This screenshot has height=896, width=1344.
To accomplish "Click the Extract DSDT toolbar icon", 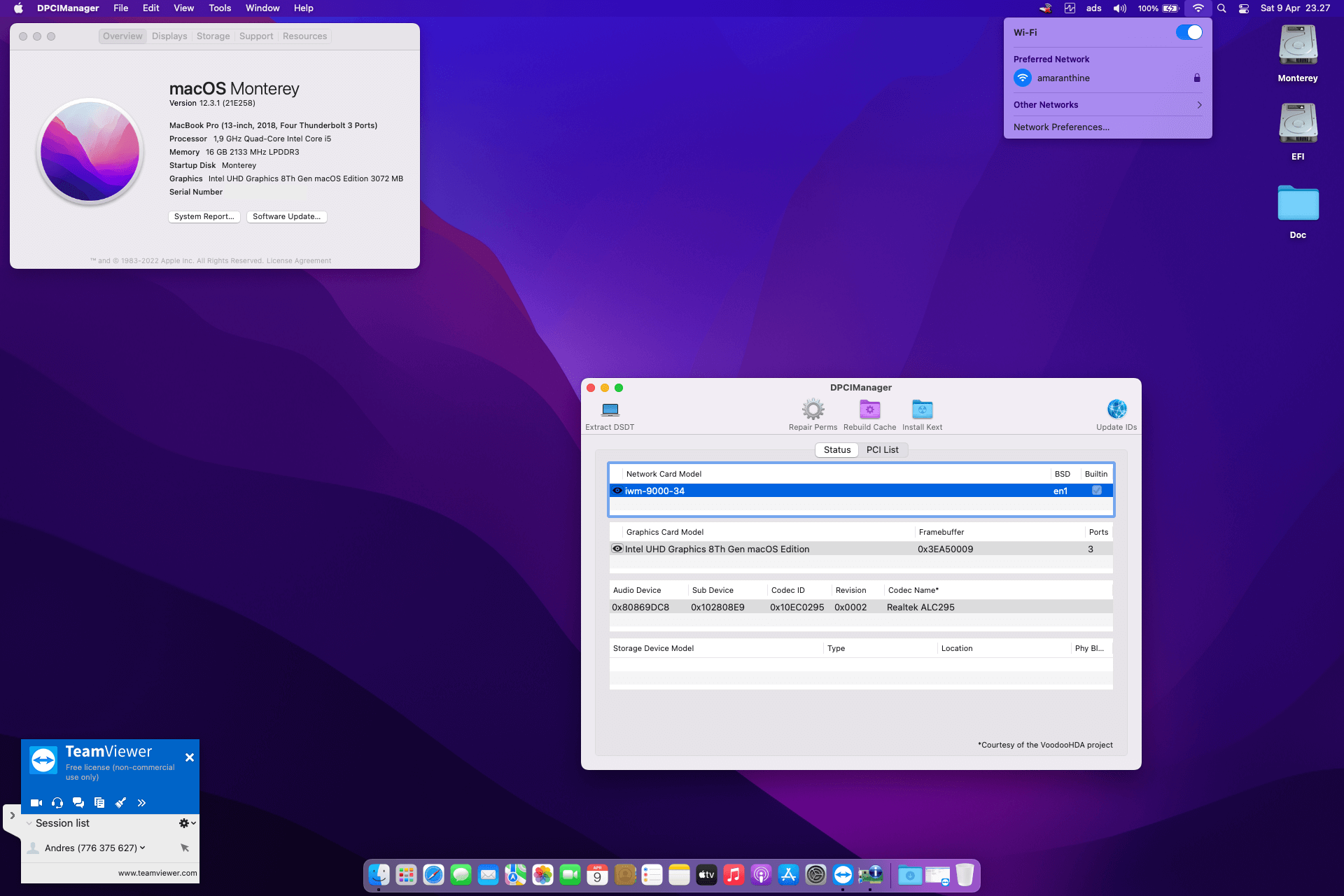I will (610, 409).
